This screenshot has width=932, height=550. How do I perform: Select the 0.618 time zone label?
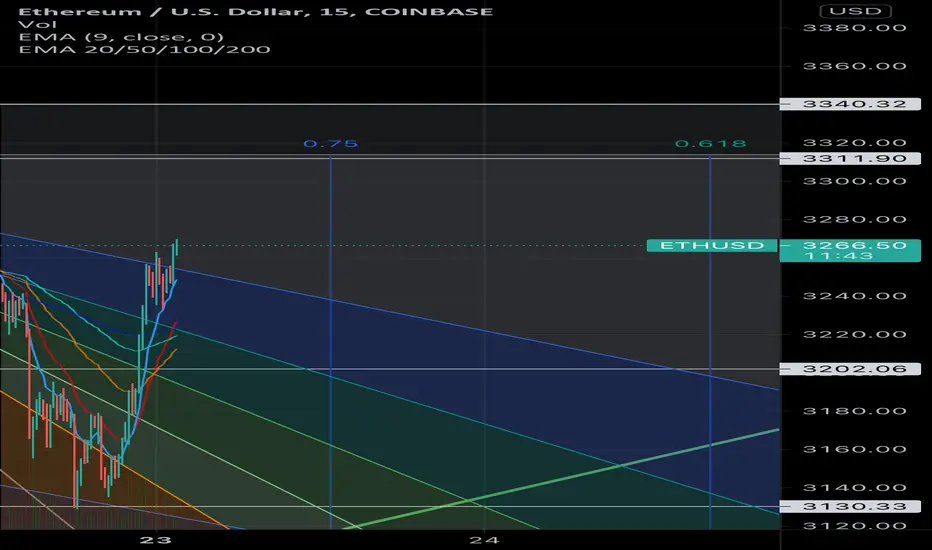coord(710,143)
